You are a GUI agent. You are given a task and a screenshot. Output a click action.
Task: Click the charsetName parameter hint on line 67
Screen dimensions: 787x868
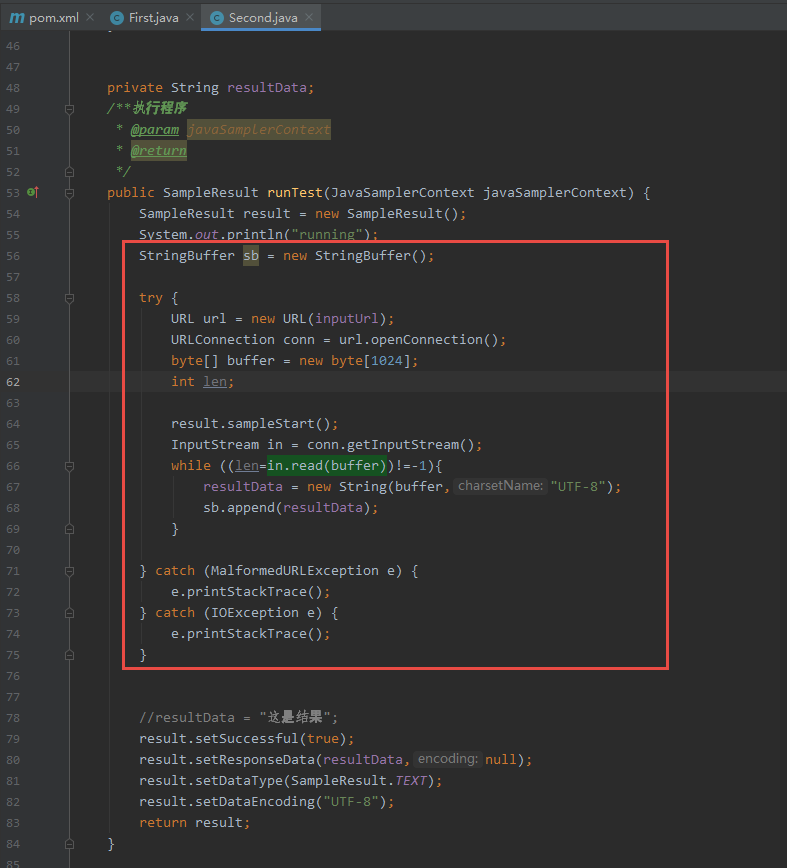499,487
